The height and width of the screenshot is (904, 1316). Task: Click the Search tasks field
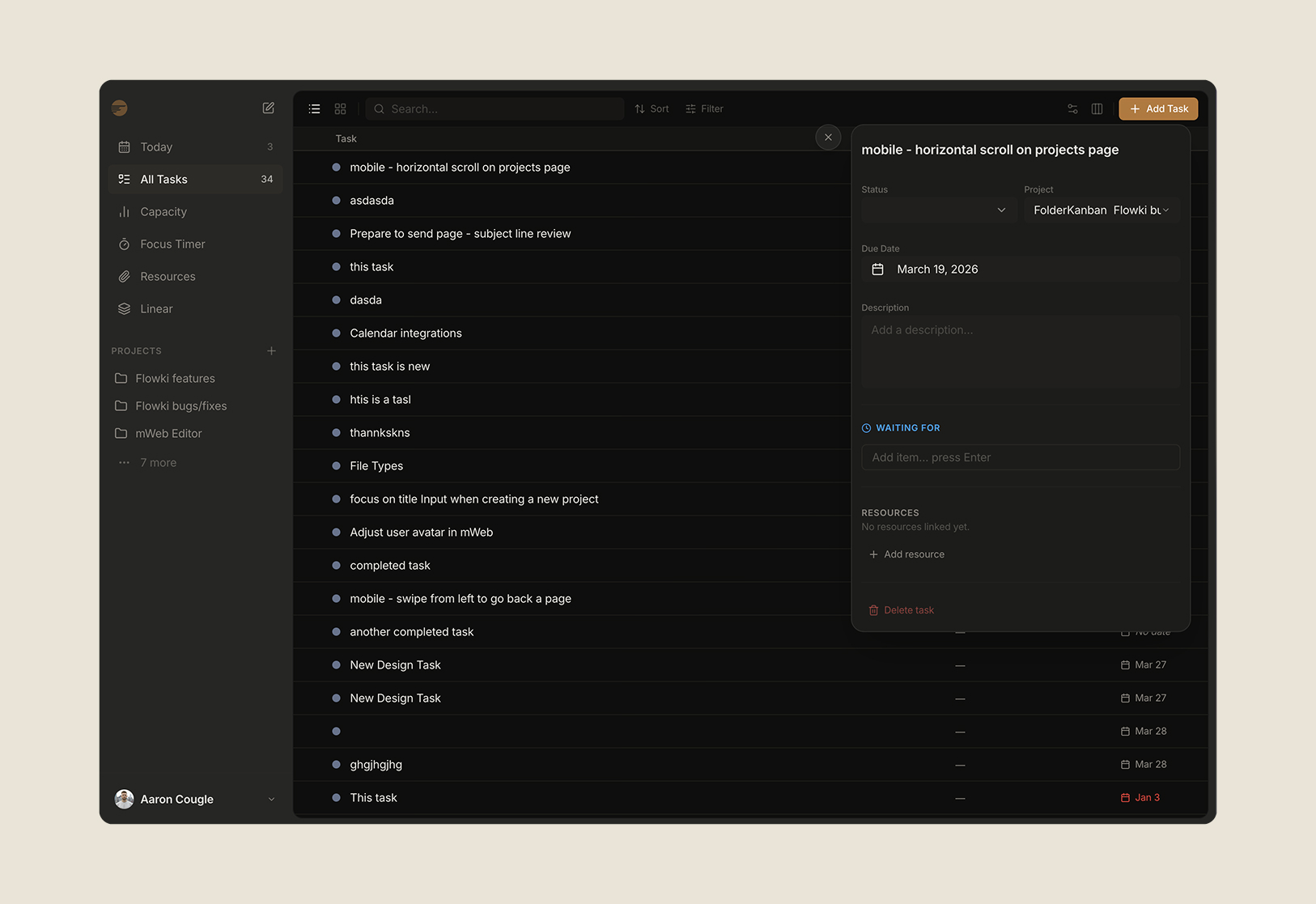coord(495,109)
